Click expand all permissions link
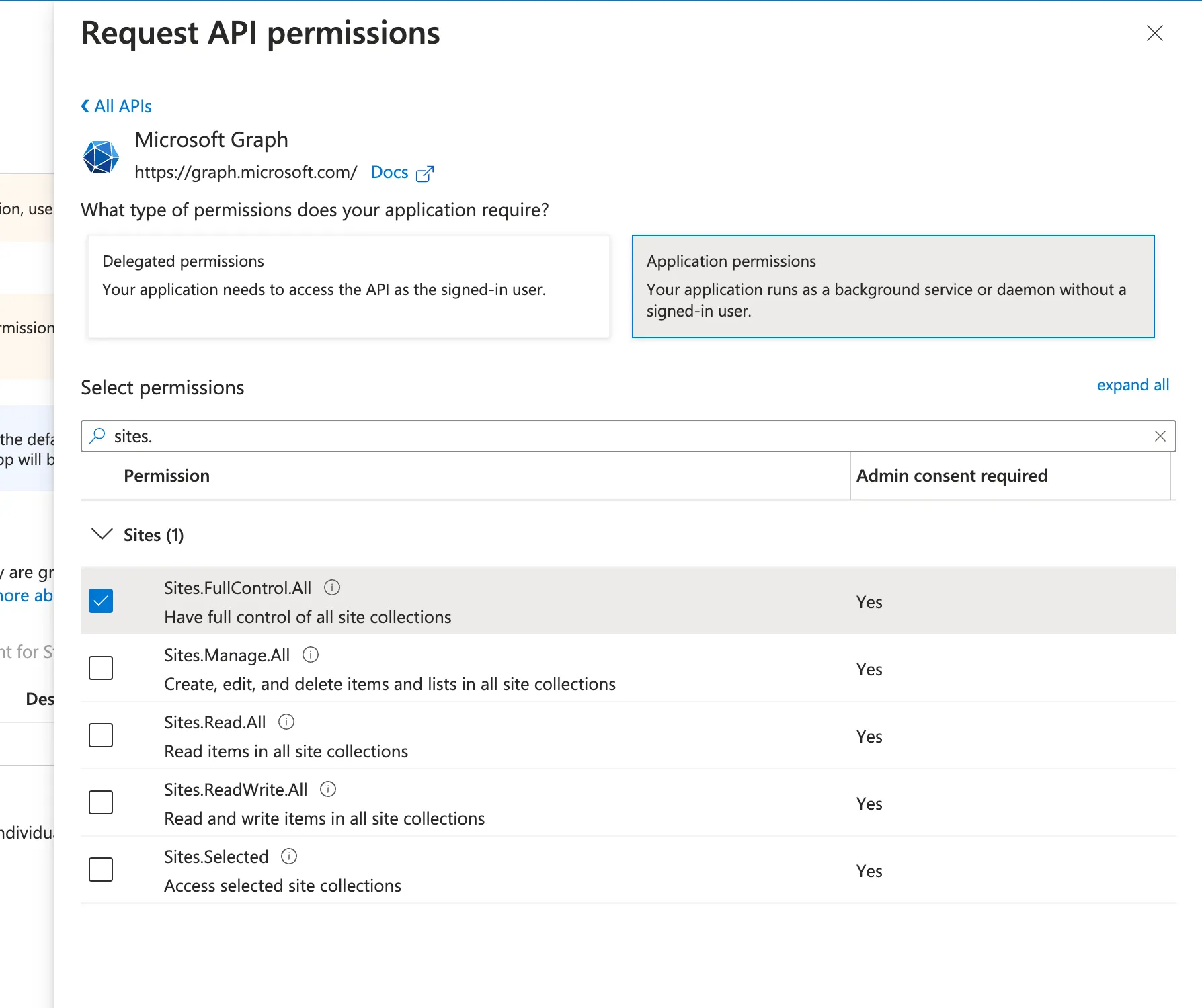Screen dimensions: 1202x1008 [x=1132, y=386]
